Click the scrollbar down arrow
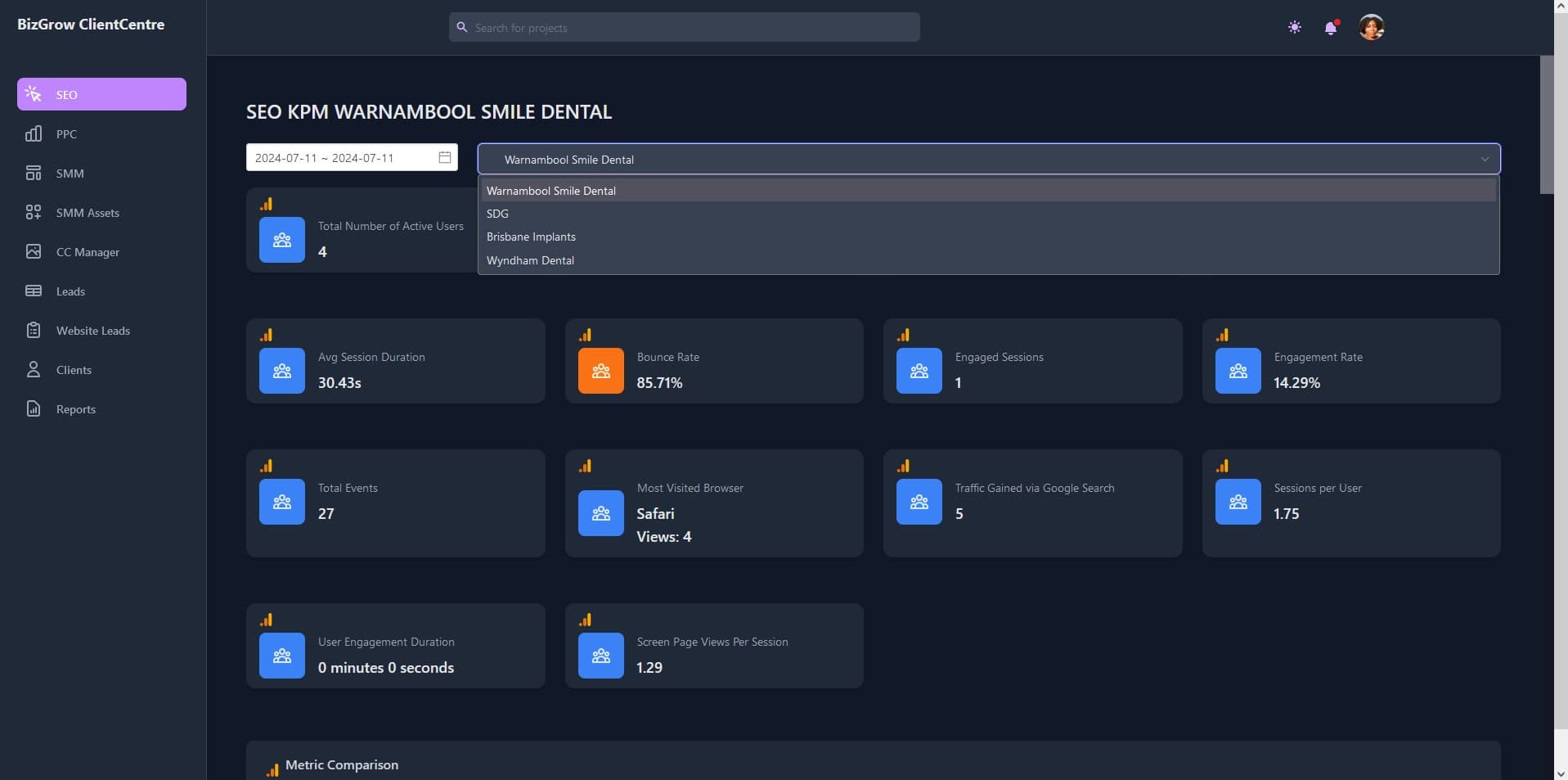This screenshot has height=780, width=1568. (x=1561, y=773)
